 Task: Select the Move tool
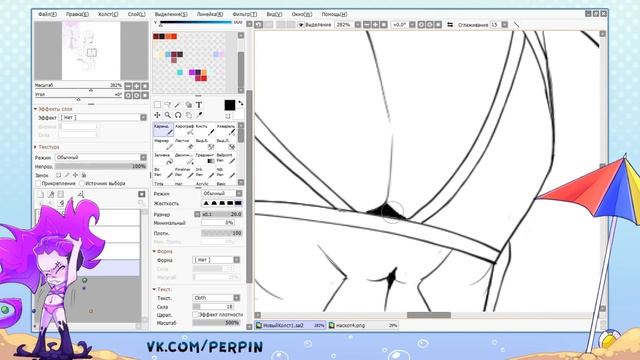pyautogui.click(x=157, y=115)
